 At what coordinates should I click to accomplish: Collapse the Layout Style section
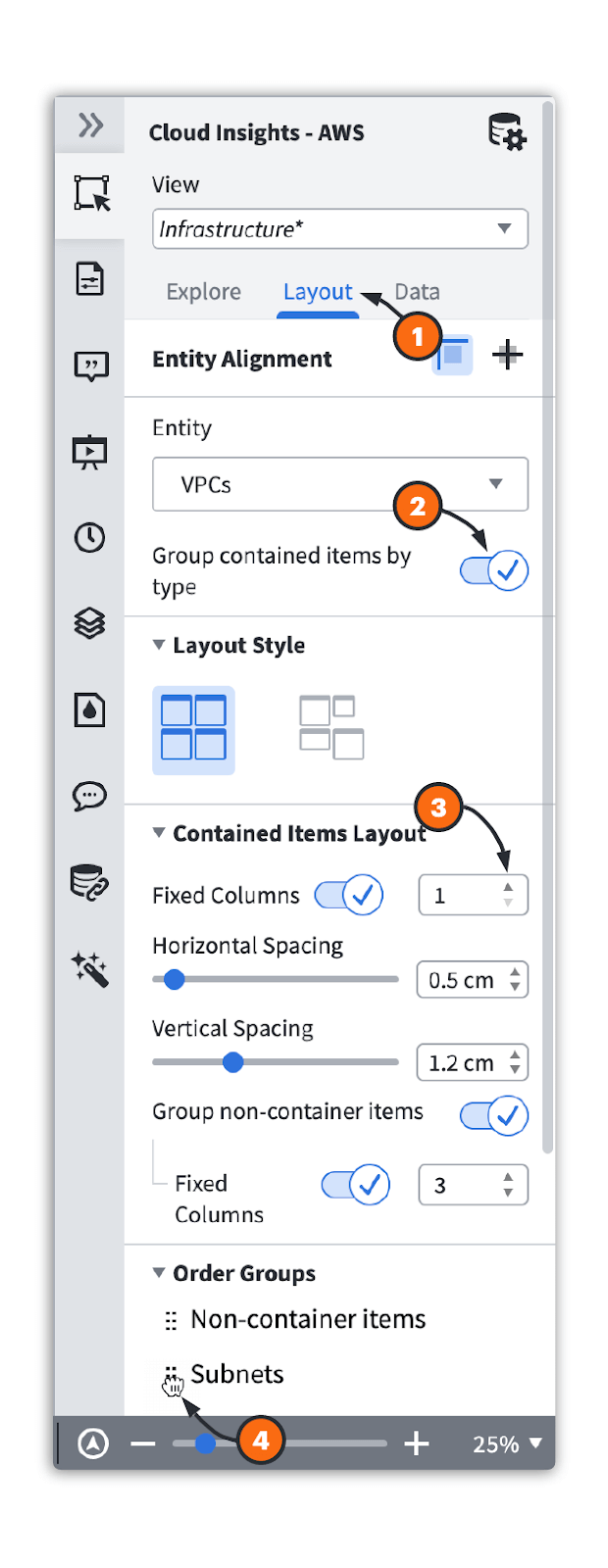click(159, 645)
